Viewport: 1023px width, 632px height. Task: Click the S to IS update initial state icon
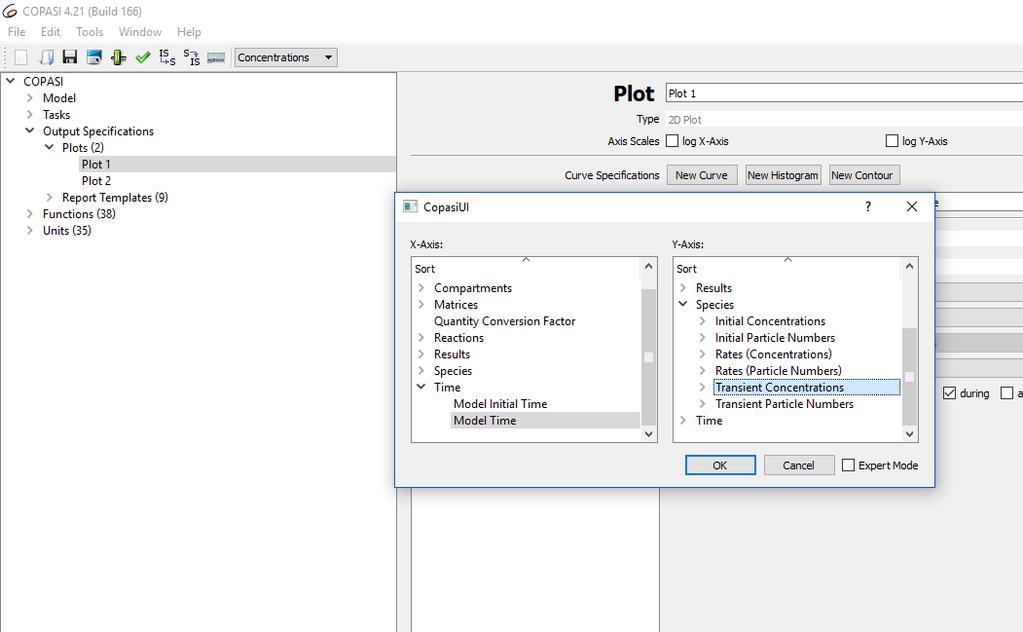tap(192, 57)
